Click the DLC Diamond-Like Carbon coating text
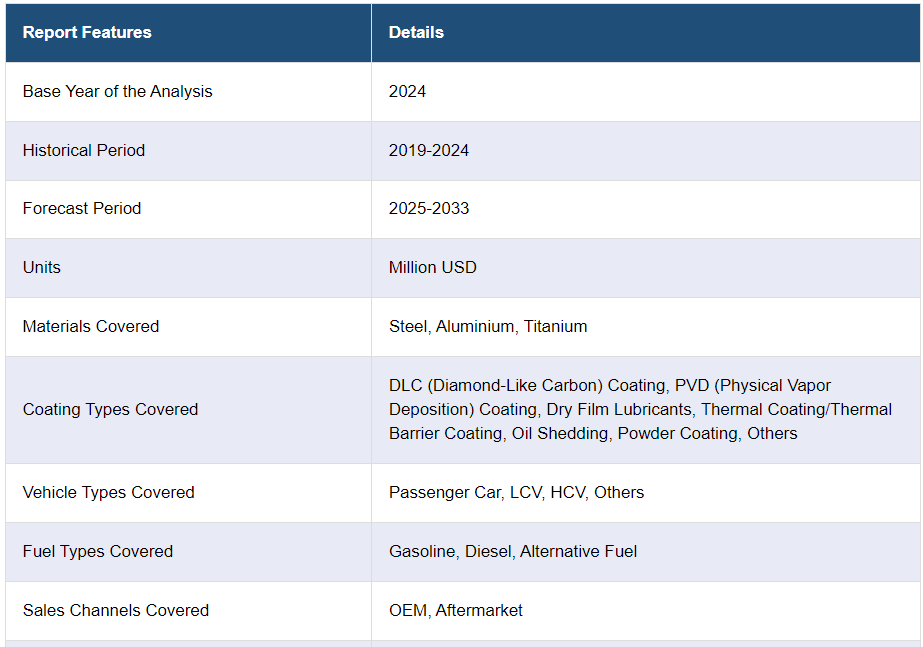923x647 pixels. 527,385
